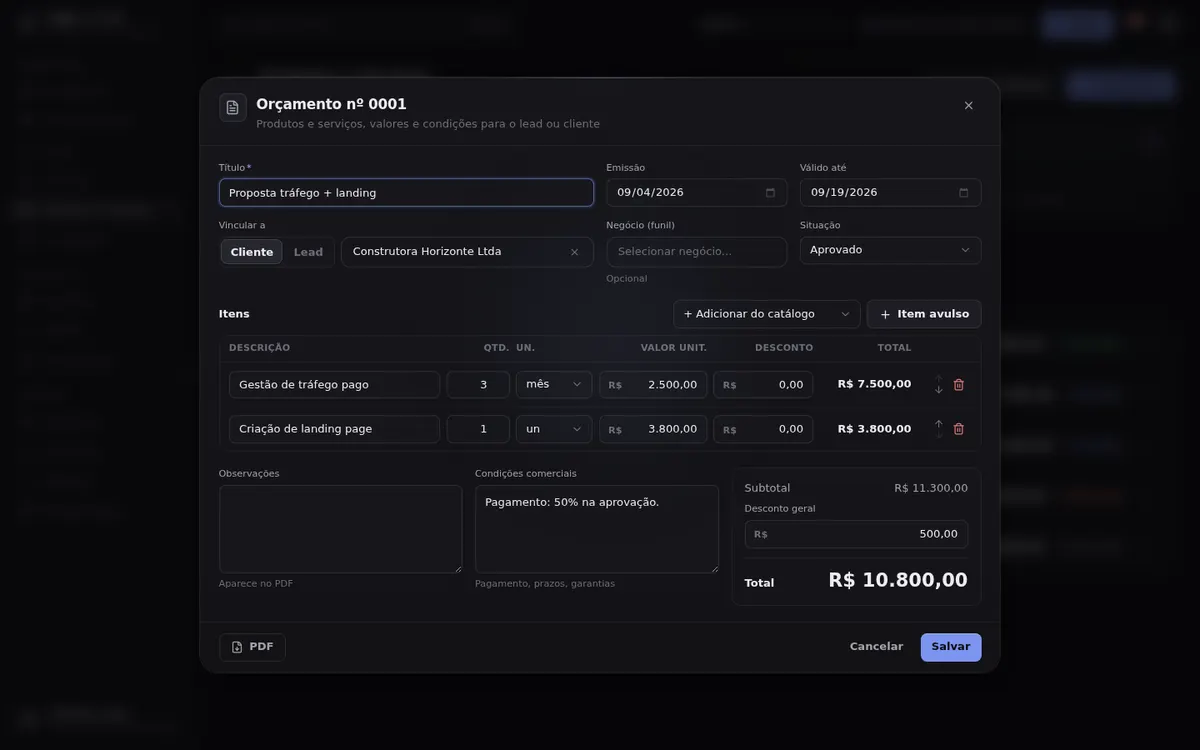Image resolution: width=1200 pixels, height=750 pixels.
Task: Click the Subtotal value R$ 11.300,00
Action: pyautogui.click(x=931, y=488)
